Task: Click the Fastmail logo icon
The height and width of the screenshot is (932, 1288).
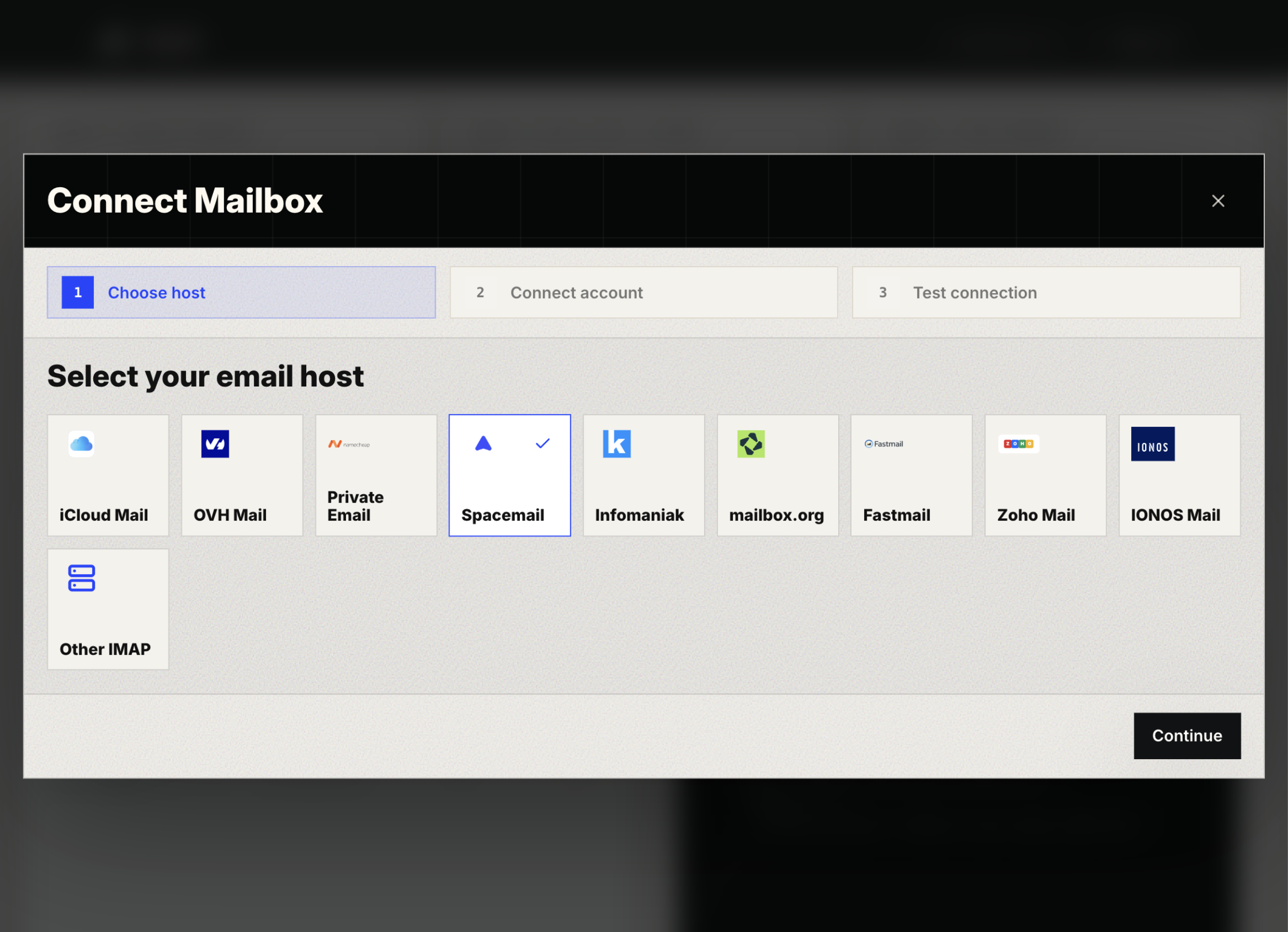Action: click(x=883, y=444)
